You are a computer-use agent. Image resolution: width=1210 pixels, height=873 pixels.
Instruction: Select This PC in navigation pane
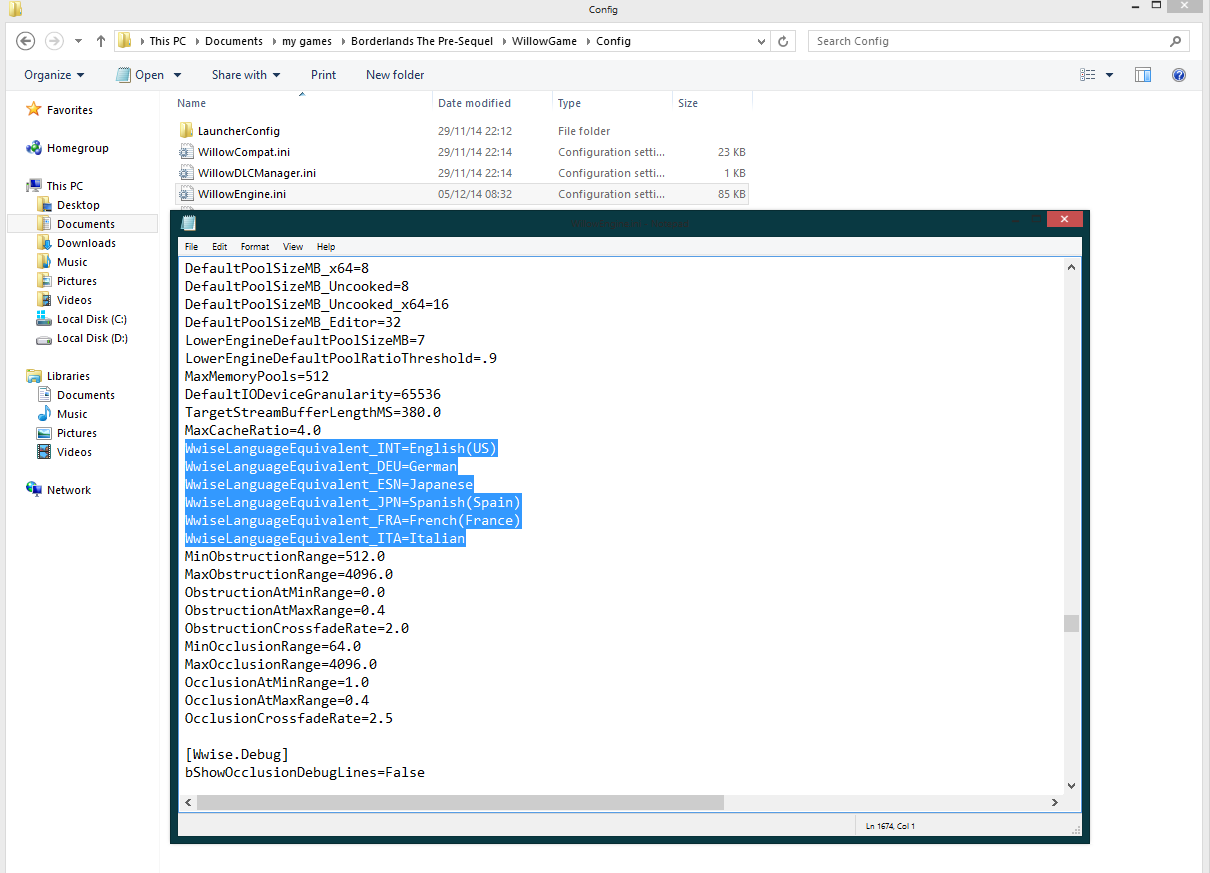coord(64,186)
